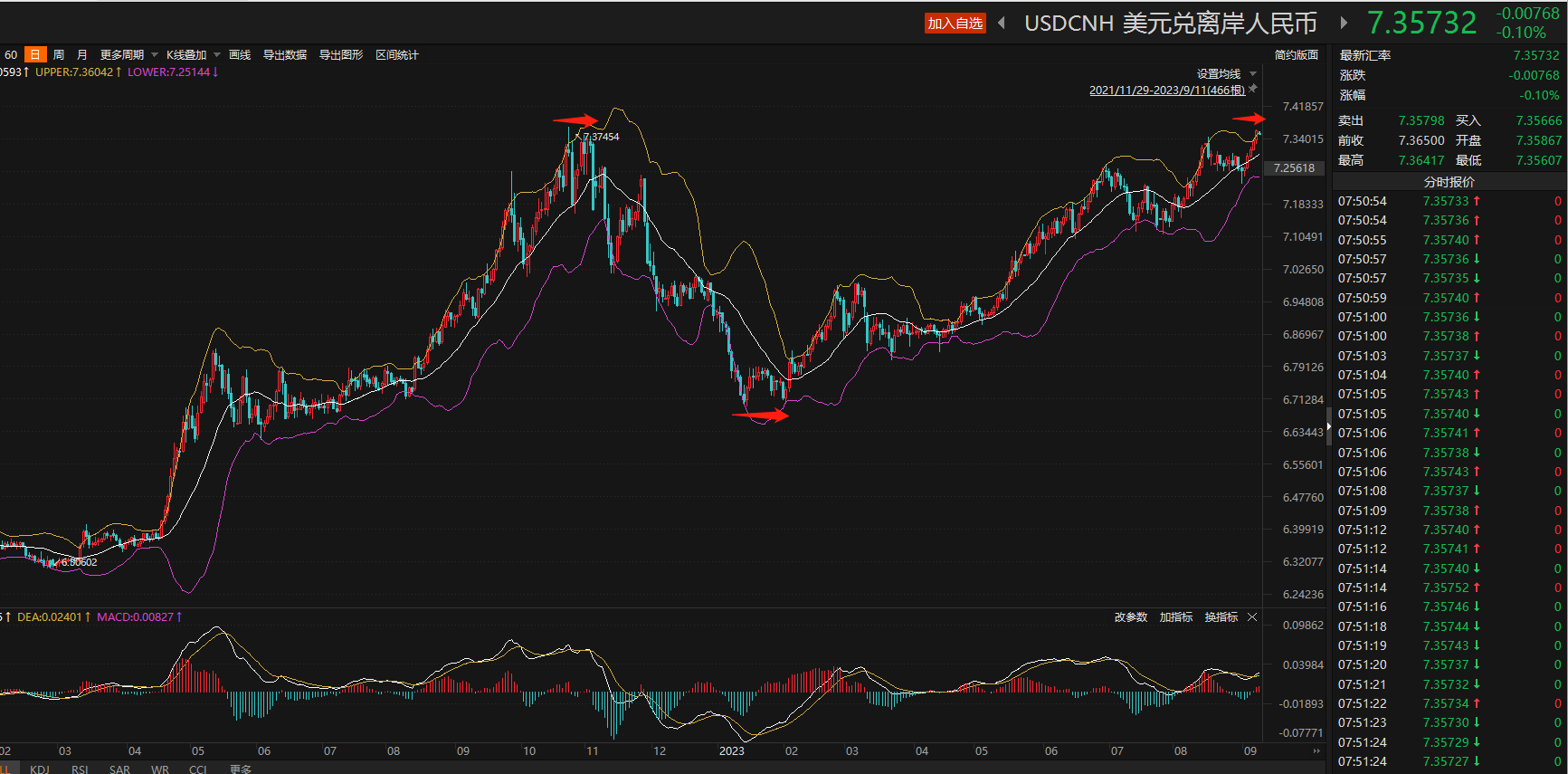Viewport: 1568px width, 774px height.
Task: Close the MACD indicator panel
Action: click(x=1252, y=617)
